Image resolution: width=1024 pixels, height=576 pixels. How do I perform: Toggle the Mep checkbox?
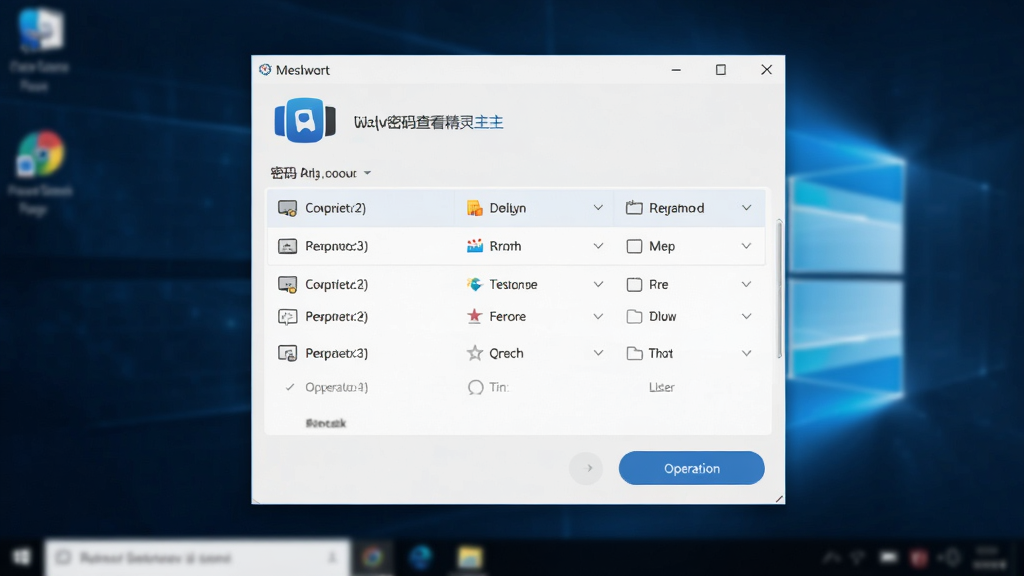(634, 246)
